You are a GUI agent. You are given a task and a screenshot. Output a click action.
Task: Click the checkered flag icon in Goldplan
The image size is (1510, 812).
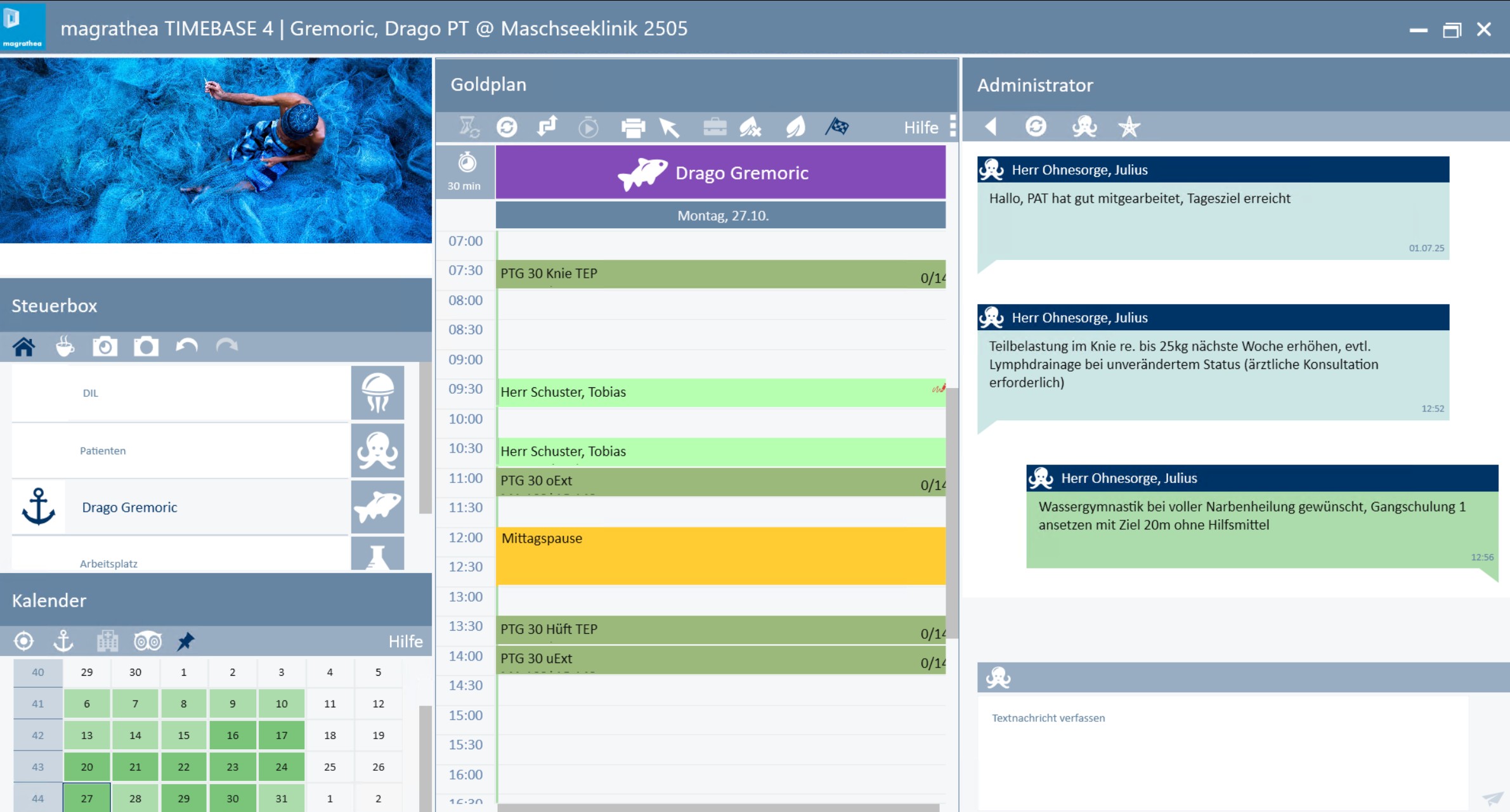pyautogui.click(x=837, y=127)
